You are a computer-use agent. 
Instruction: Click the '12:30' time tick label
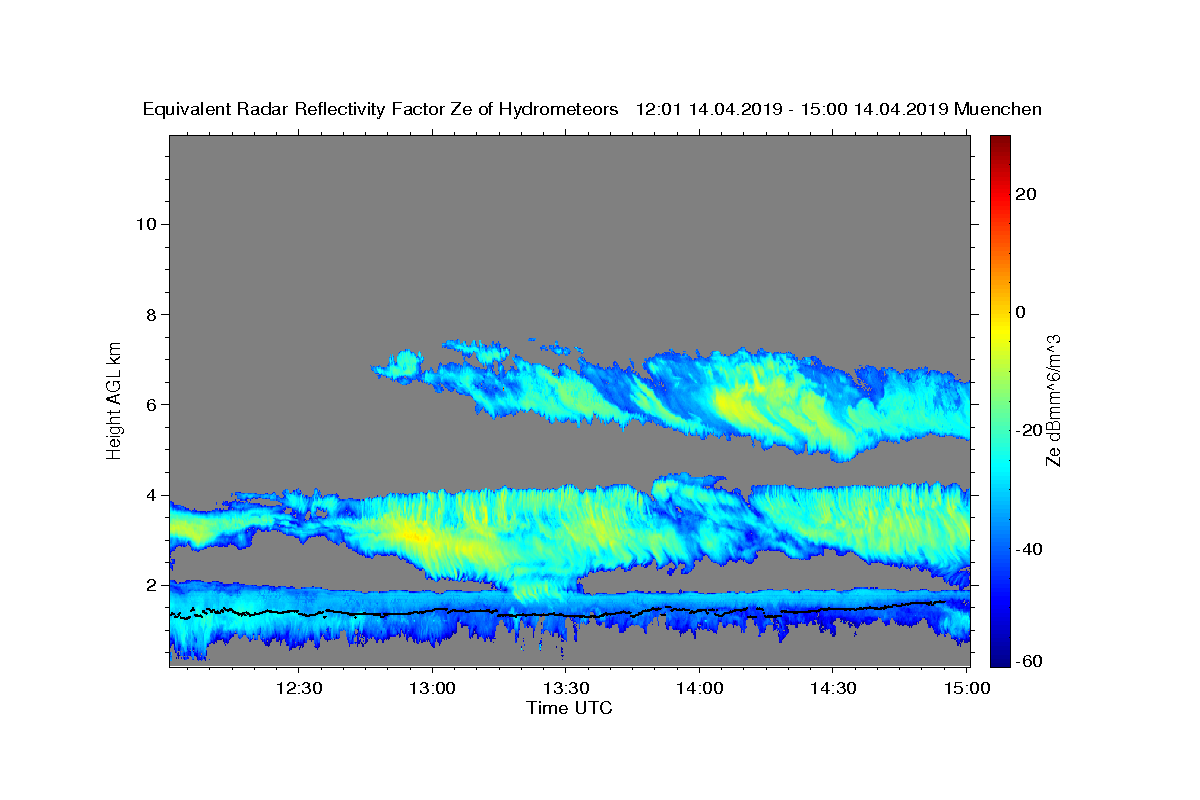pos(299,689)
